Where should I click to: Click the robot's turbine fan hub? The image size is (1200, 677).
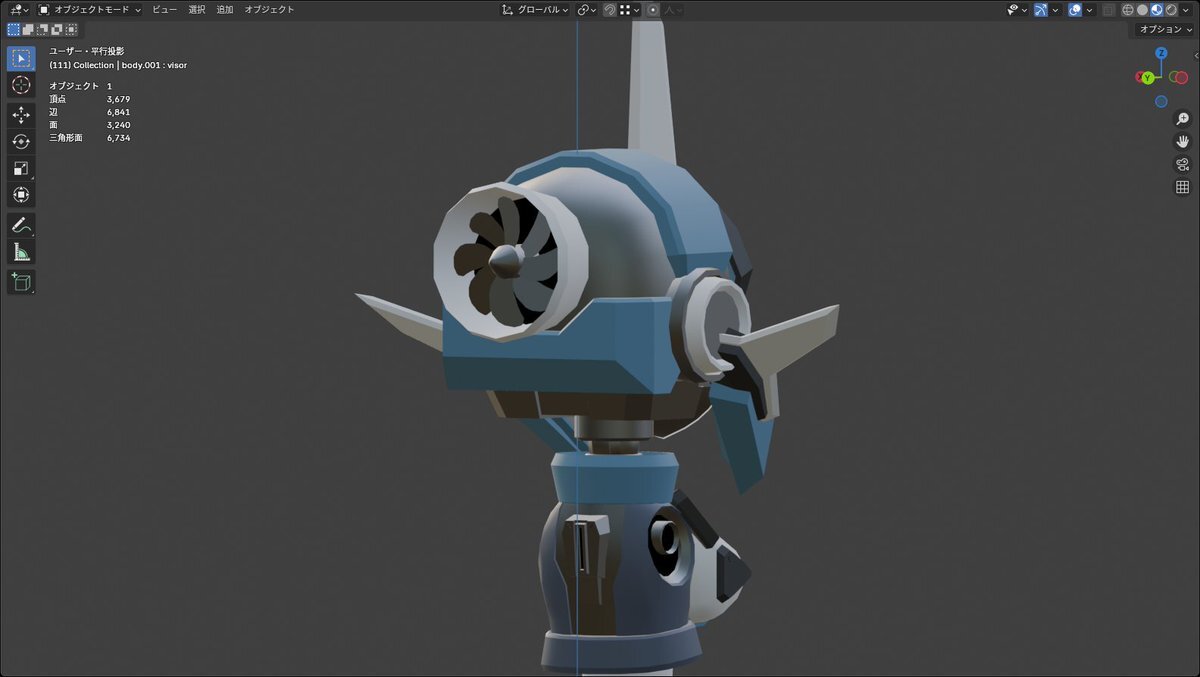tap(505, 261)
